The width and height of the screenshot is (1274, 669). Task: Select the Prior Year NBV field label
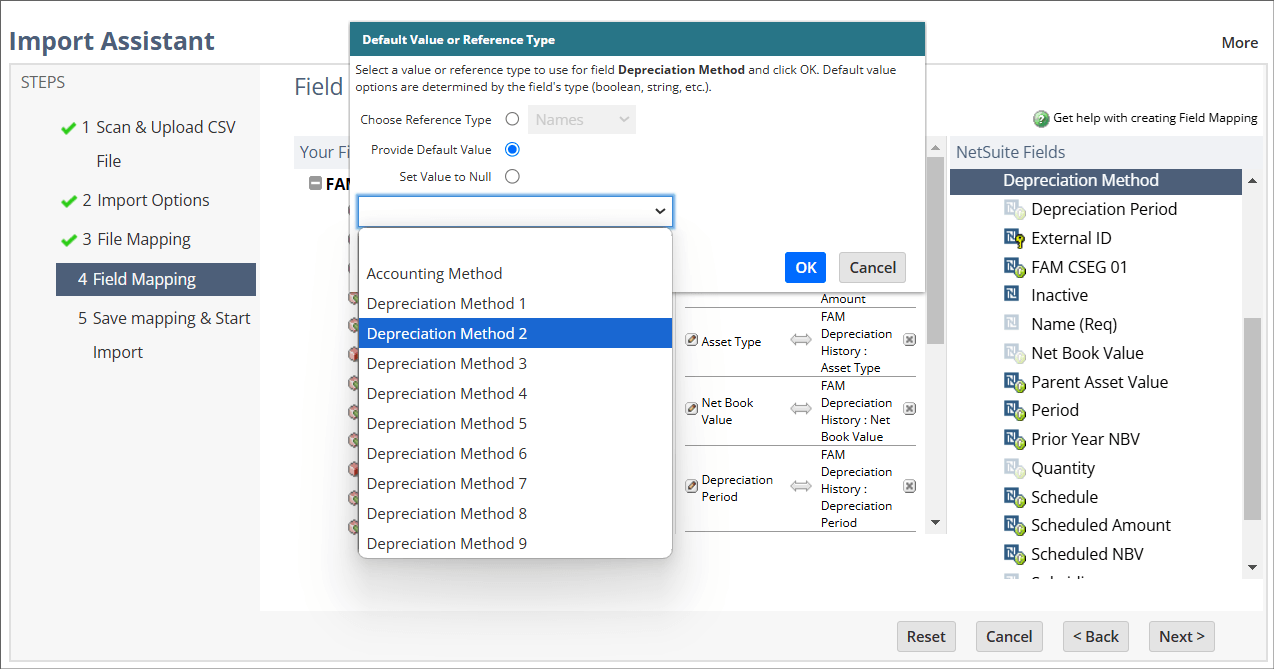point(1085,439)
